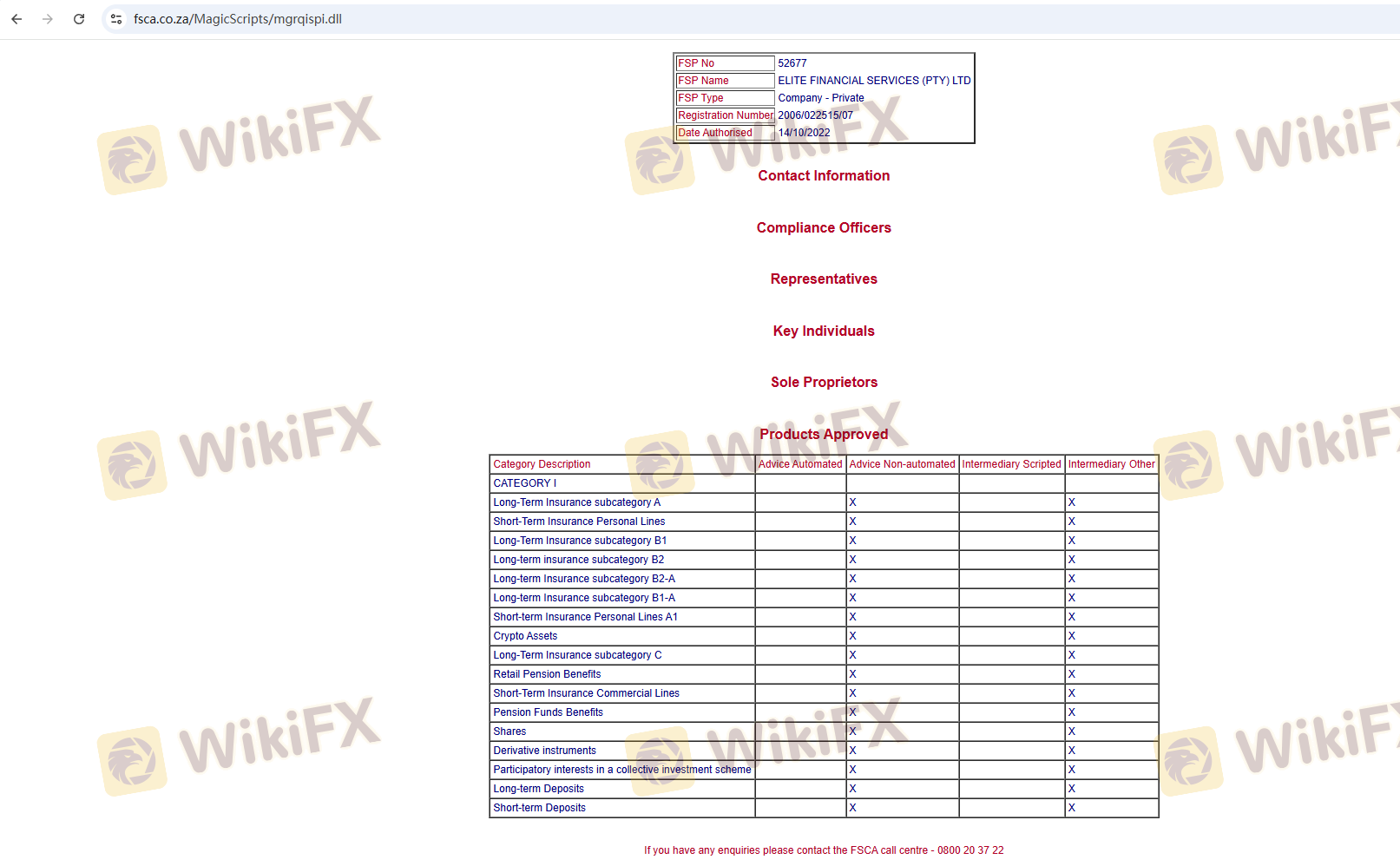The image size is (1400, 866).
Task: Click the Advice Automated column header
Action: (799, 464)
